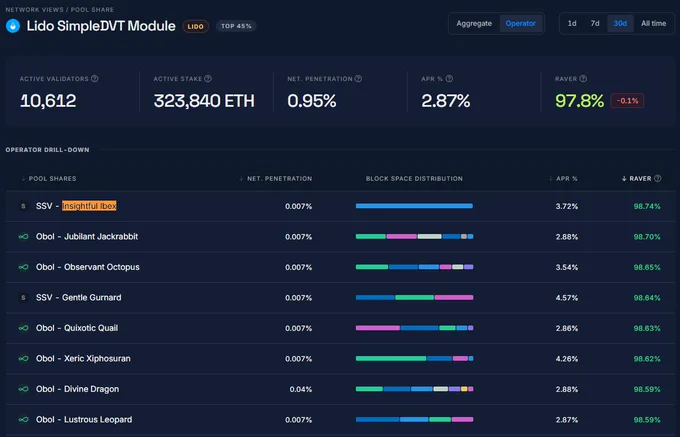
Task: Click Obol icon beside Xeric Xiphosuran
Action: [x=23, y=359]
